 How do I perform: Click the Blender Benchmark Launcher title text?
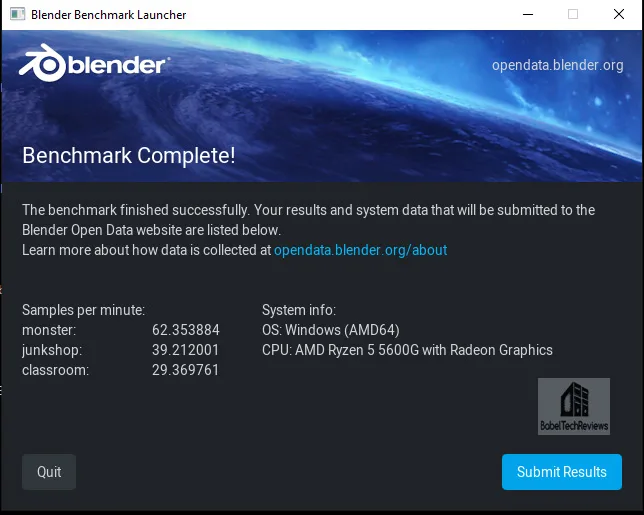[108, 15]
